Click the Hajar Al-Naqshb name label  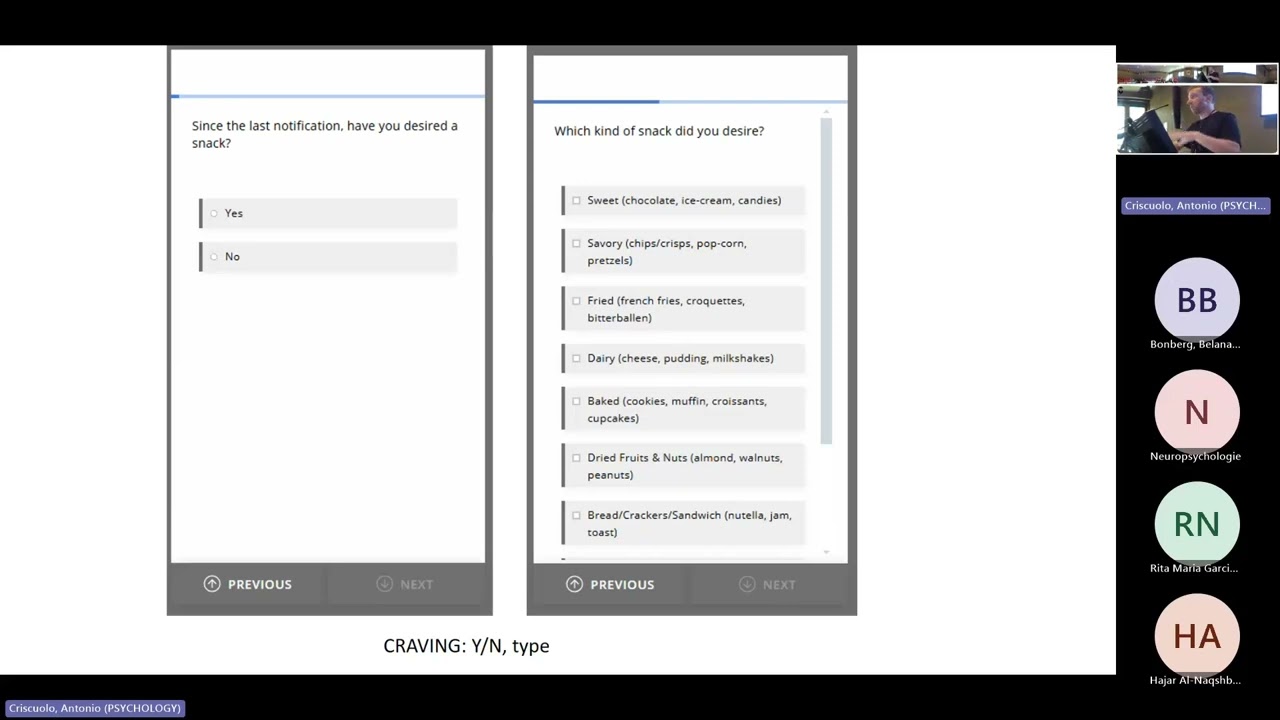coord(1195,680)
